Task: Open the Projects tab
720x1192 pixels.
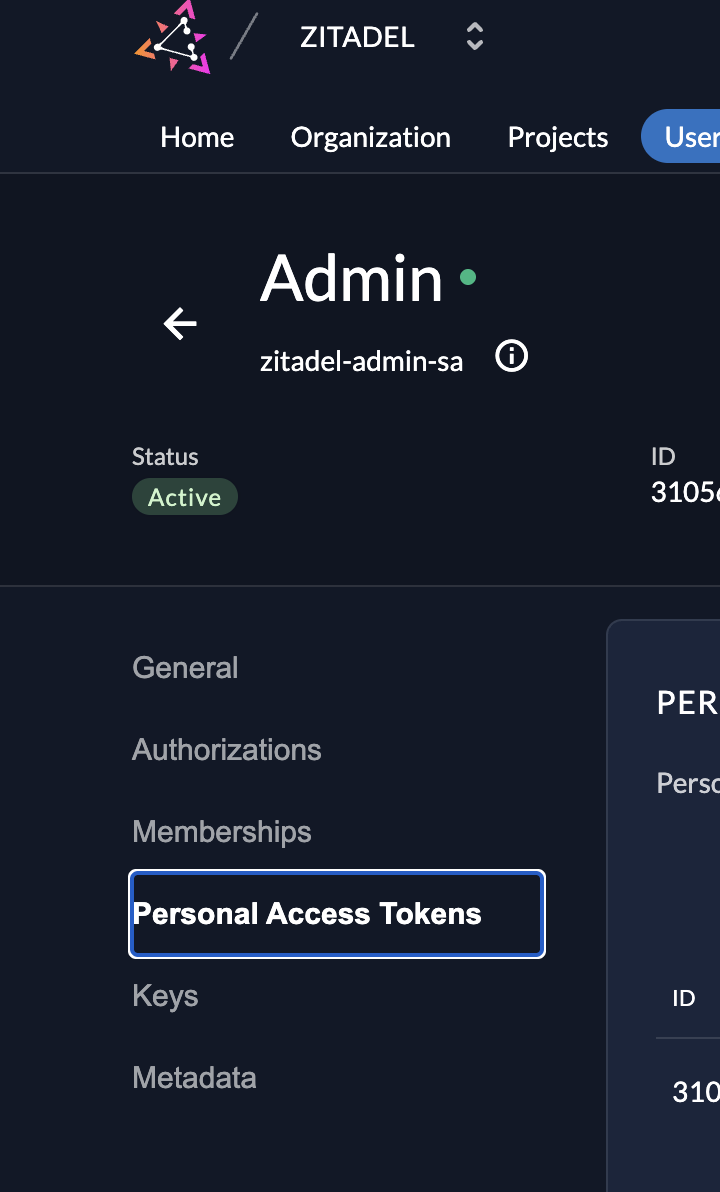Action: (557, 137)
